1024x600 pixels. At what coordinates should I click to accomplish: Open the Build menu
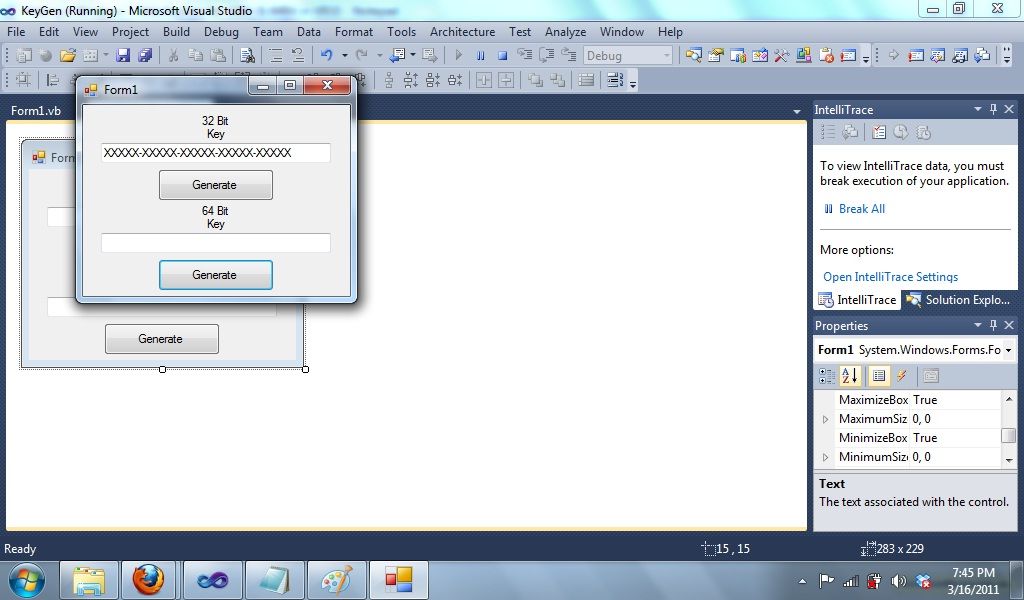[x=176, y=32]
